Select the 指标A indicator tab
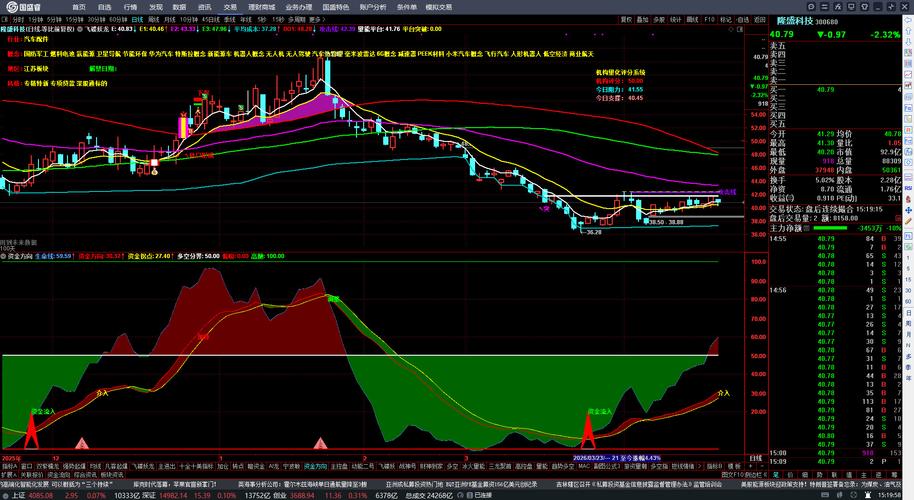Image resolution: width=914 pixels, height=500 pixels. point(9,466)
